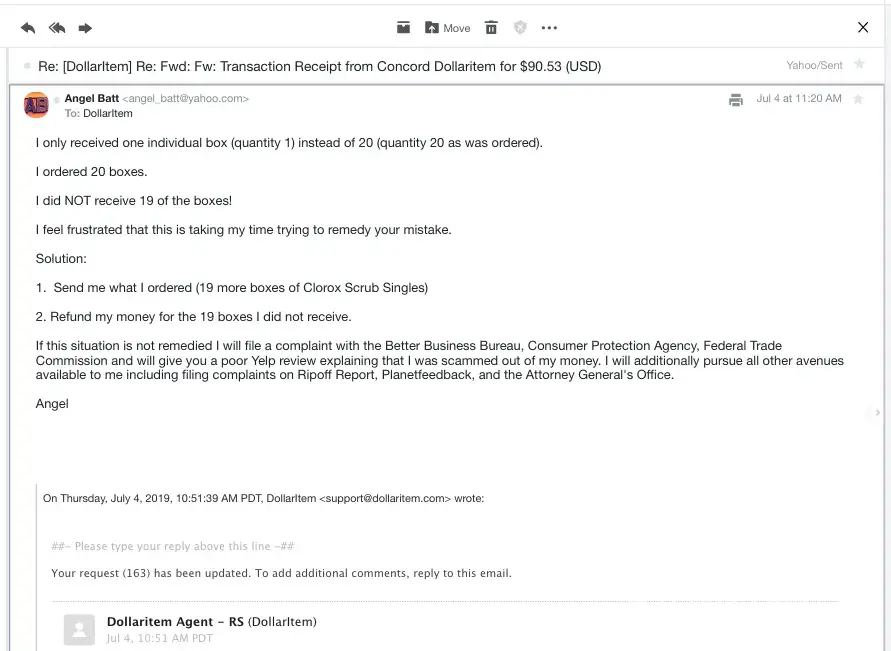Print the message using printer icon
This screenshot has height=651, width=891.
[736, 100]
